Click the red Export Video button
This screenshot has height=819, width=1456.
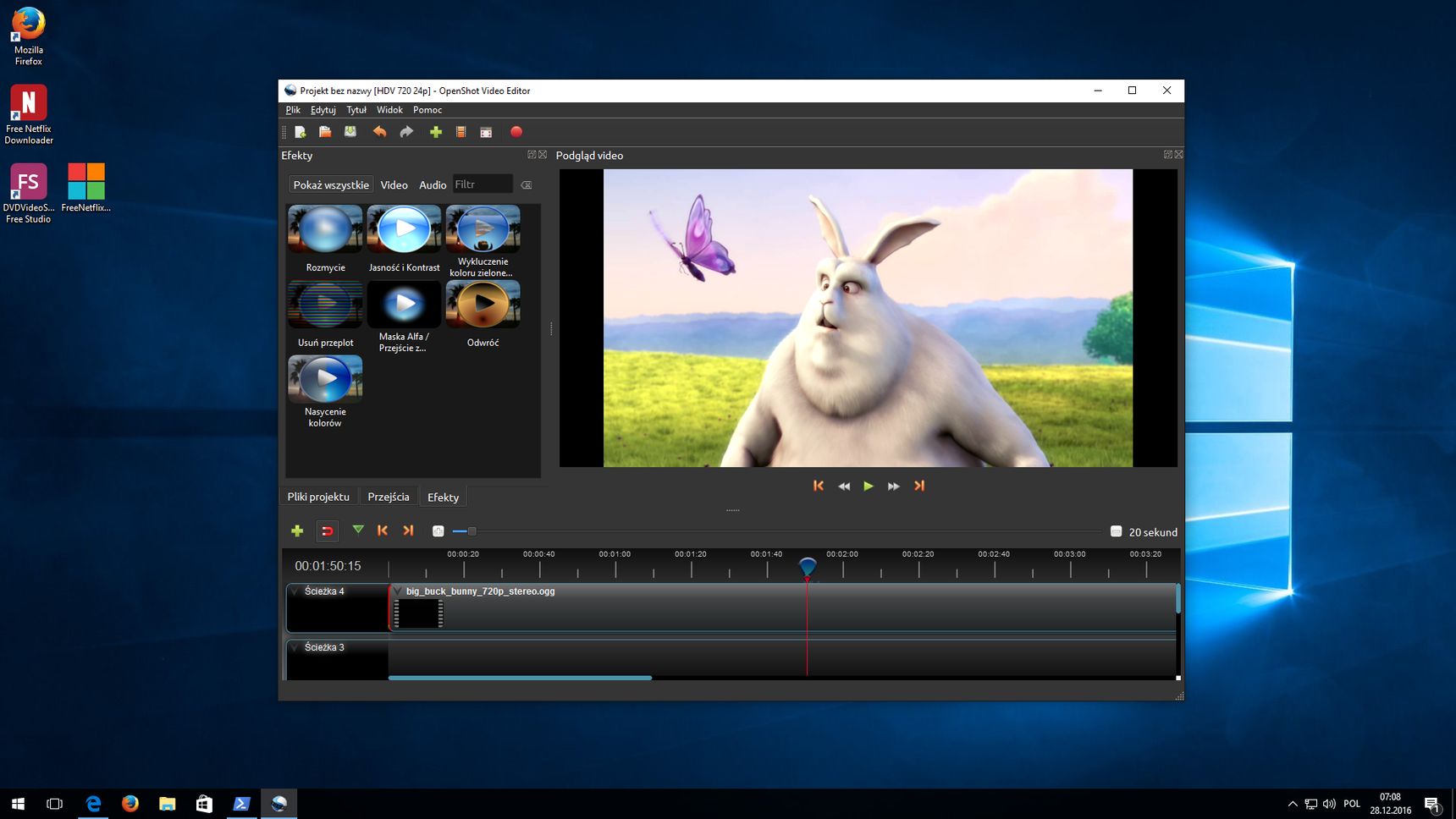(x=516, y=132)
